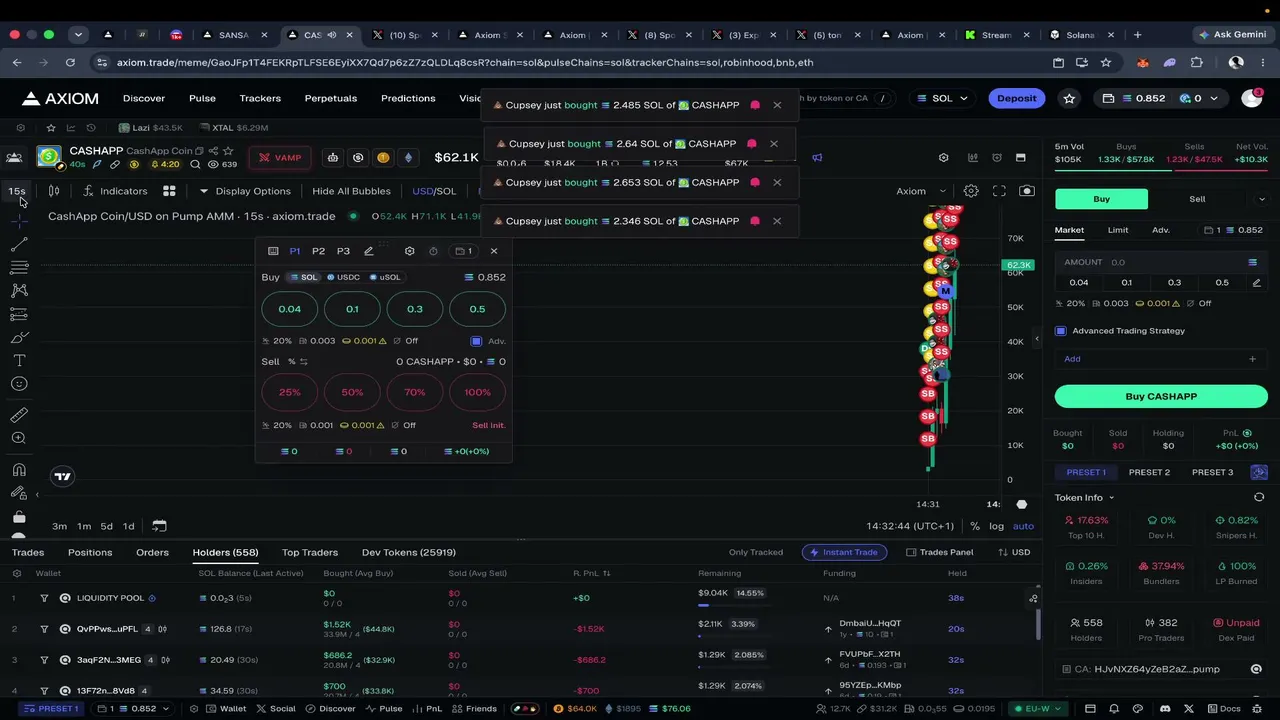Copy the CashApp Coin name
This screenshot has height=720, width=1280.
(x=198, y=151)
